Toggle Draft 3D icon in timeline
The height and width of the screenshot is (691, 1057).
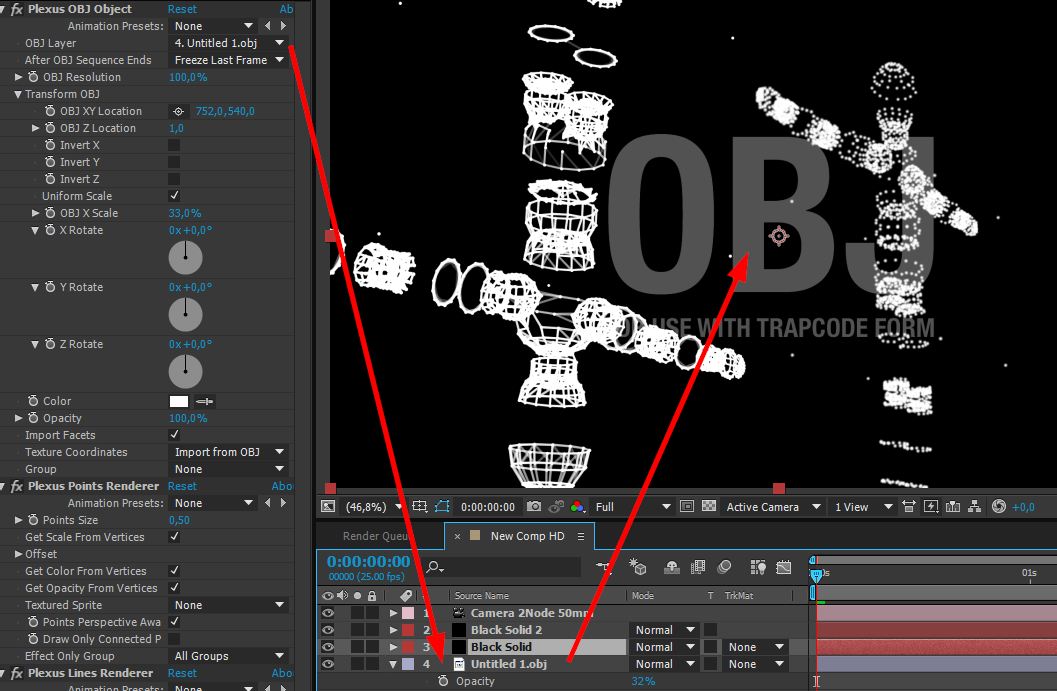637,567
